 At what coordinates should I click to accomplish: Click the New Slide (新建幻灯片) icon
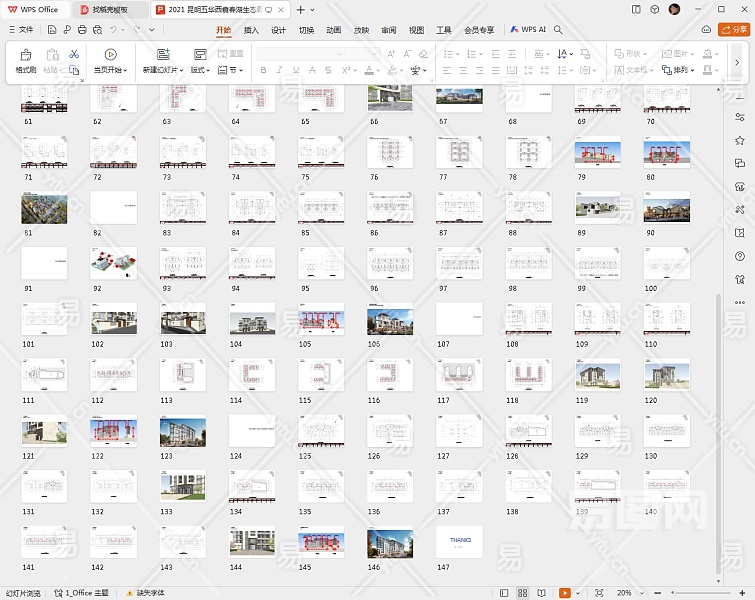tap(162, 55)
